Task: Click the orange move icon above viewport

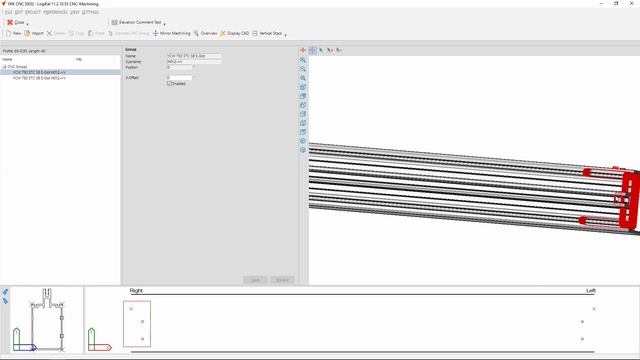Action: pos(303,50)
